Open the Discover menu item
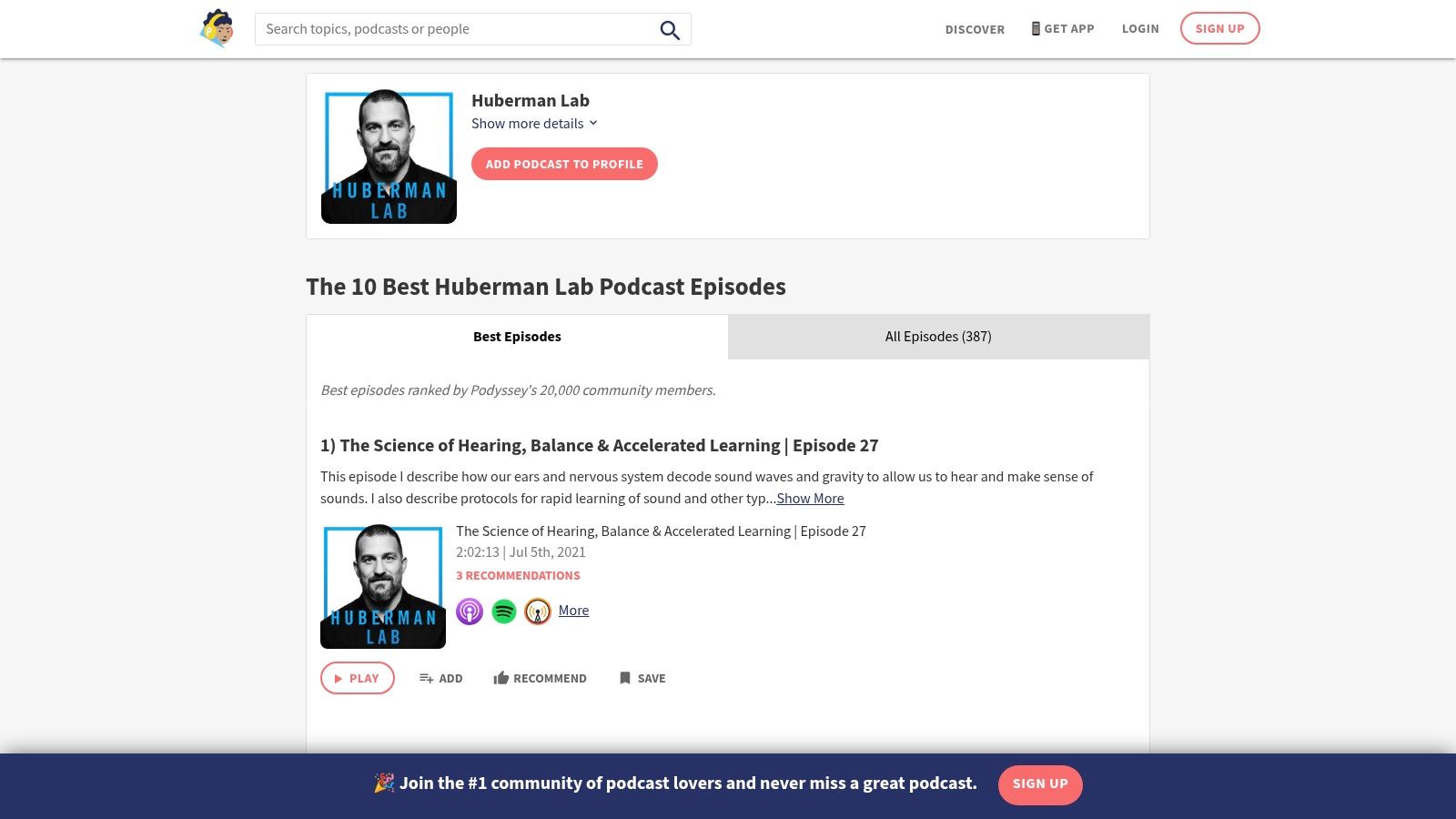The width and height of the screenshot is (1456, 819). point(975,29)
